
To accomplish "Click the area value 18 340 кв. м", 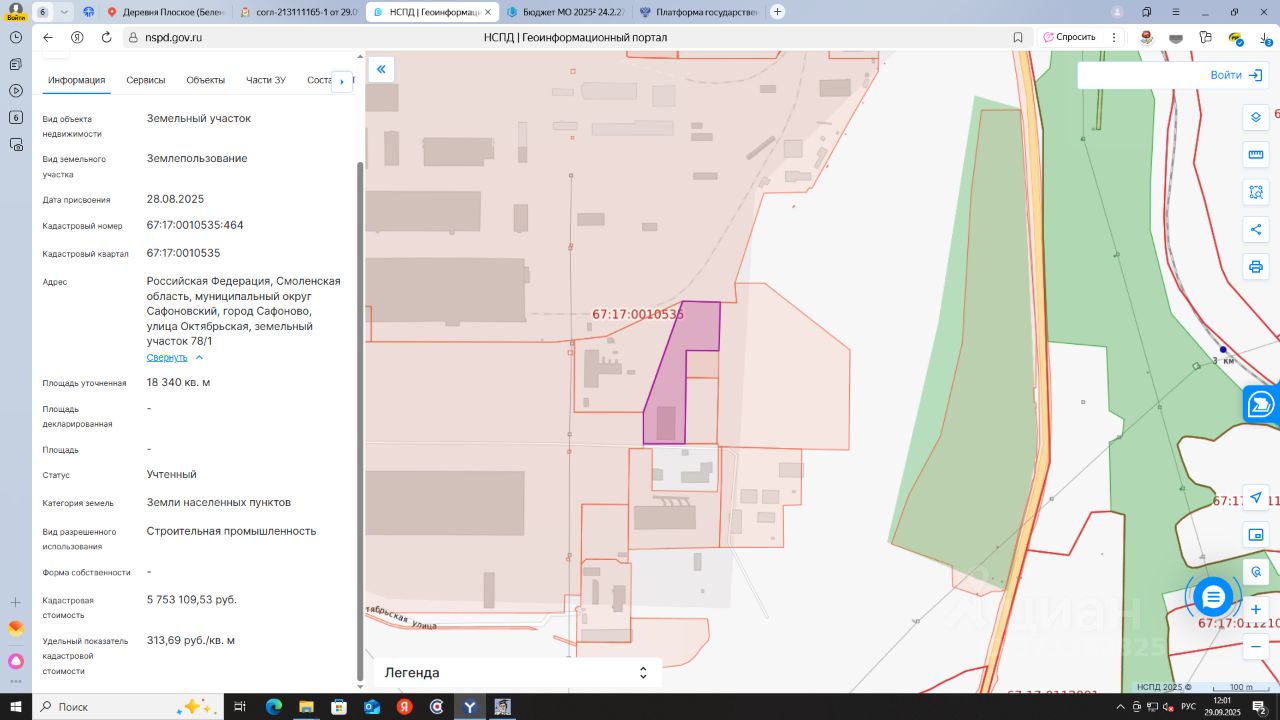I will [178, 383].
